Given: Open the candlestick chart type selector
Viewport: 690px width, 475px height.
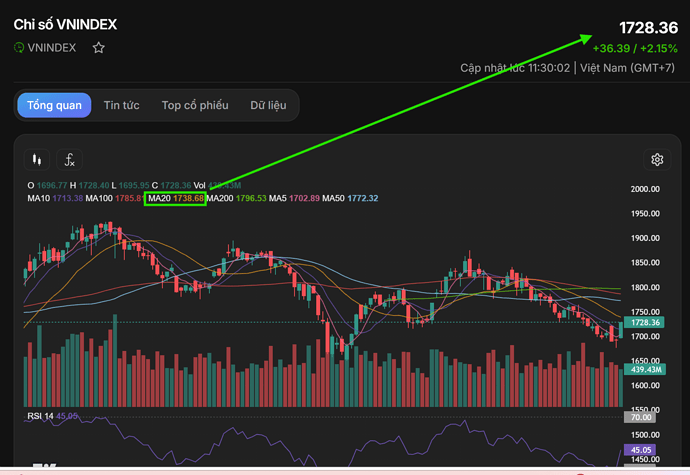Looking at the screenshot, I should point(37,159).
